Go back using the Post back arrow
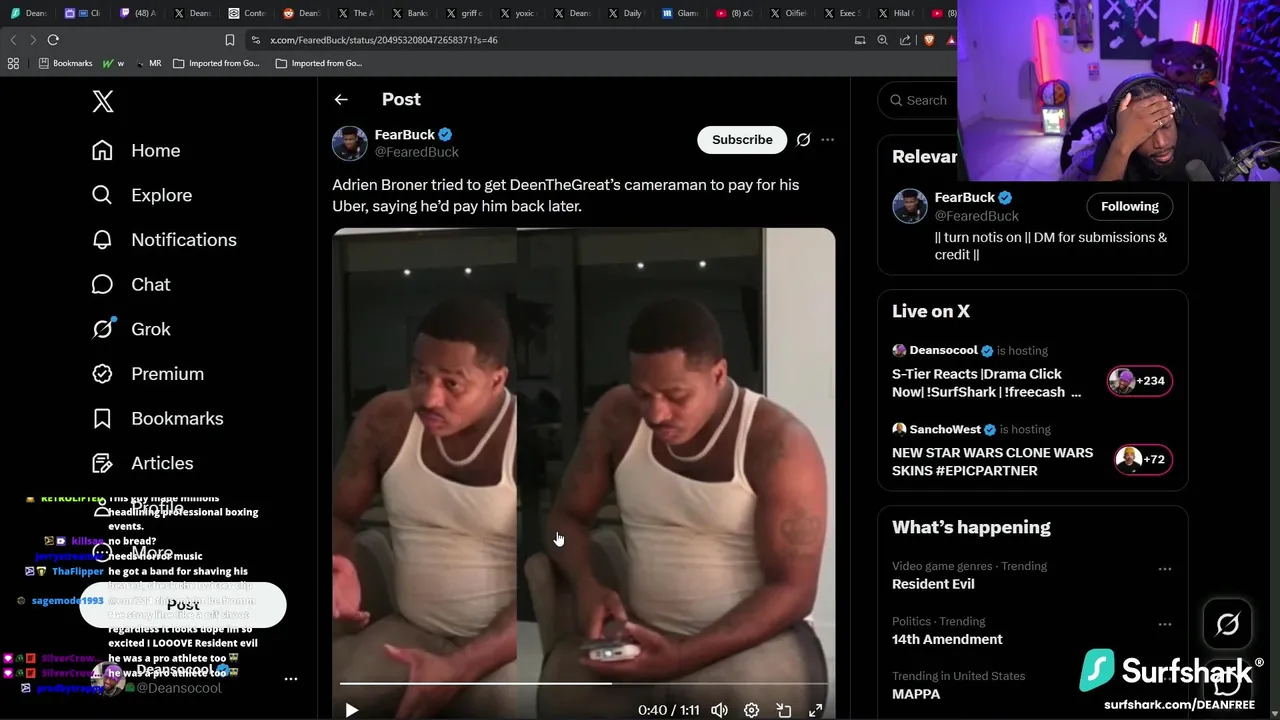The height and width of the screenshot is (720, 1280). [x=341, y=100]
